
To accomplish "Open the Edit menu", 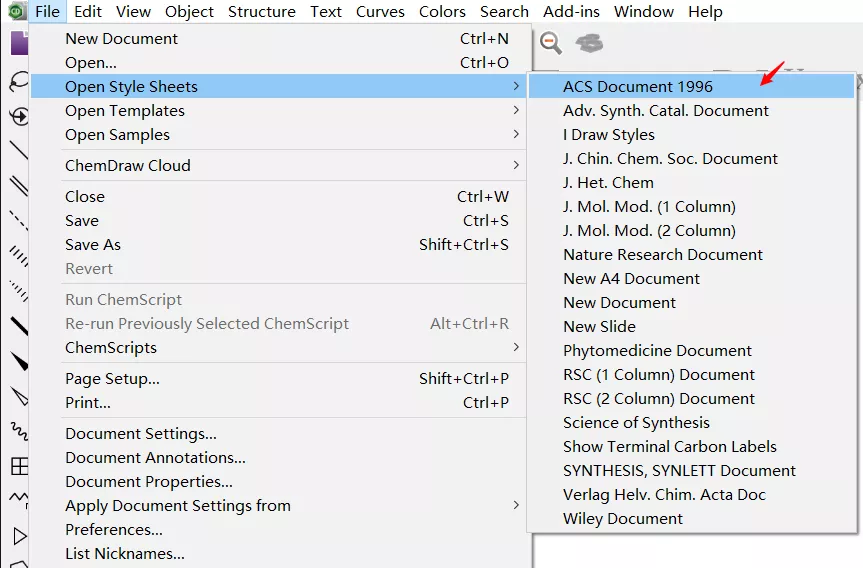I will [x=88, y=11].
